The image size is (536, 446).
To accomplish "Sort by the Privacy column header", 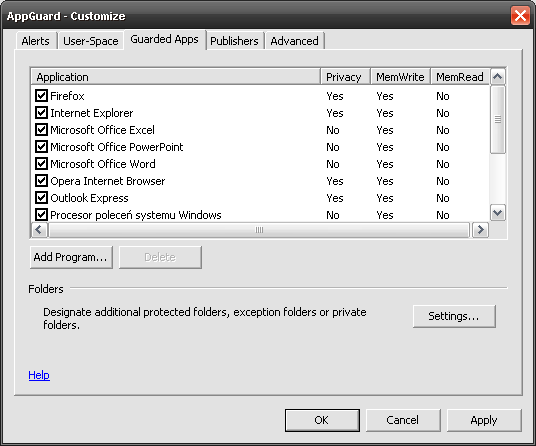I will click(x=346, y=77).
